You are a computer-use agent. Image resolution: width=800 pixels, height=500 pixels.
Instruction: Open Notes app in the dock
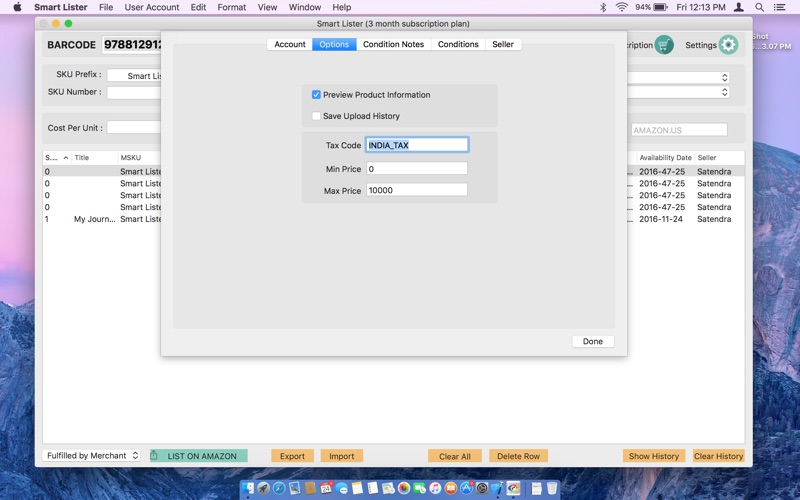[x=357, y=488]
